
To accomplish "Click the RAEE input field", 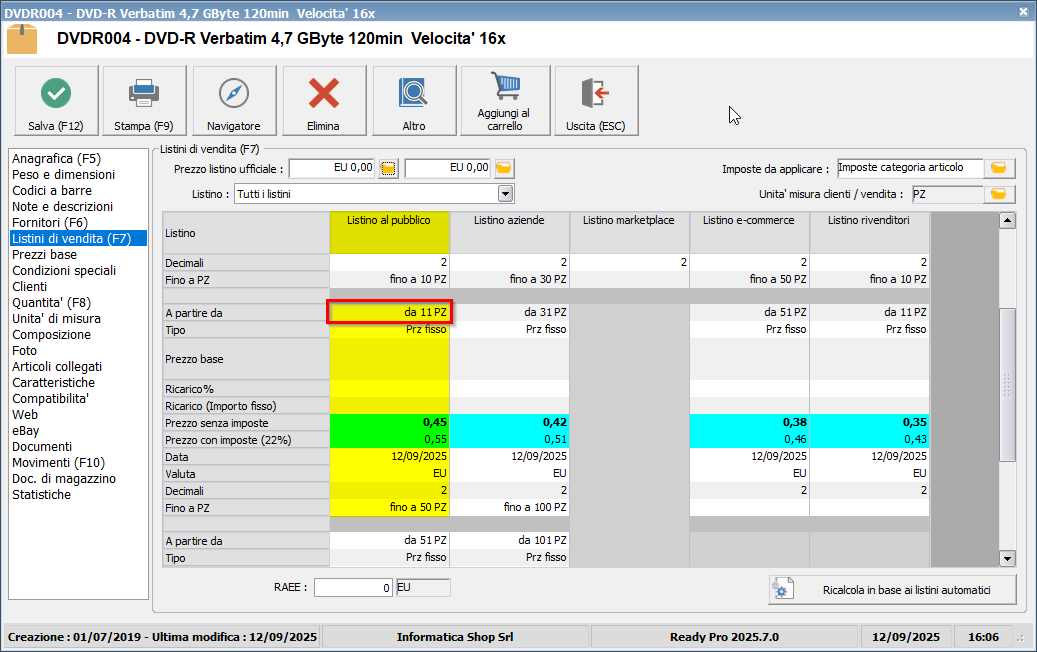I will tap(353, 588).
